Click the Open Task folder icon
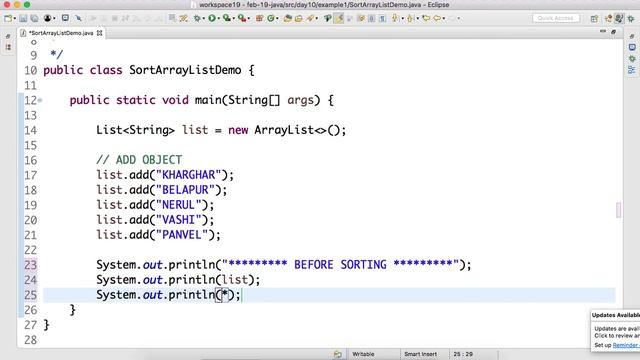Viewport: 640px width, 360px height. [298, 18]
